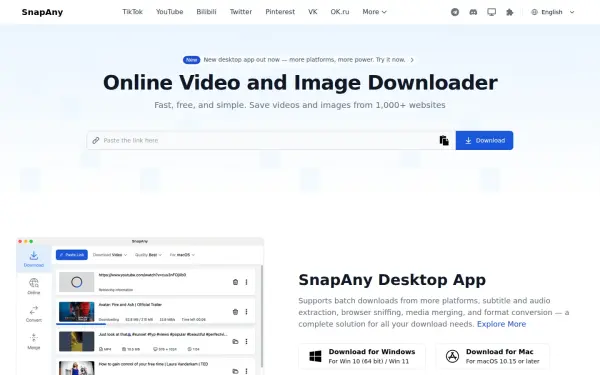This screenshot has width=600, height=375.
Task: Click the desktop app monitor icon
Action: click(x=491, y=12)
